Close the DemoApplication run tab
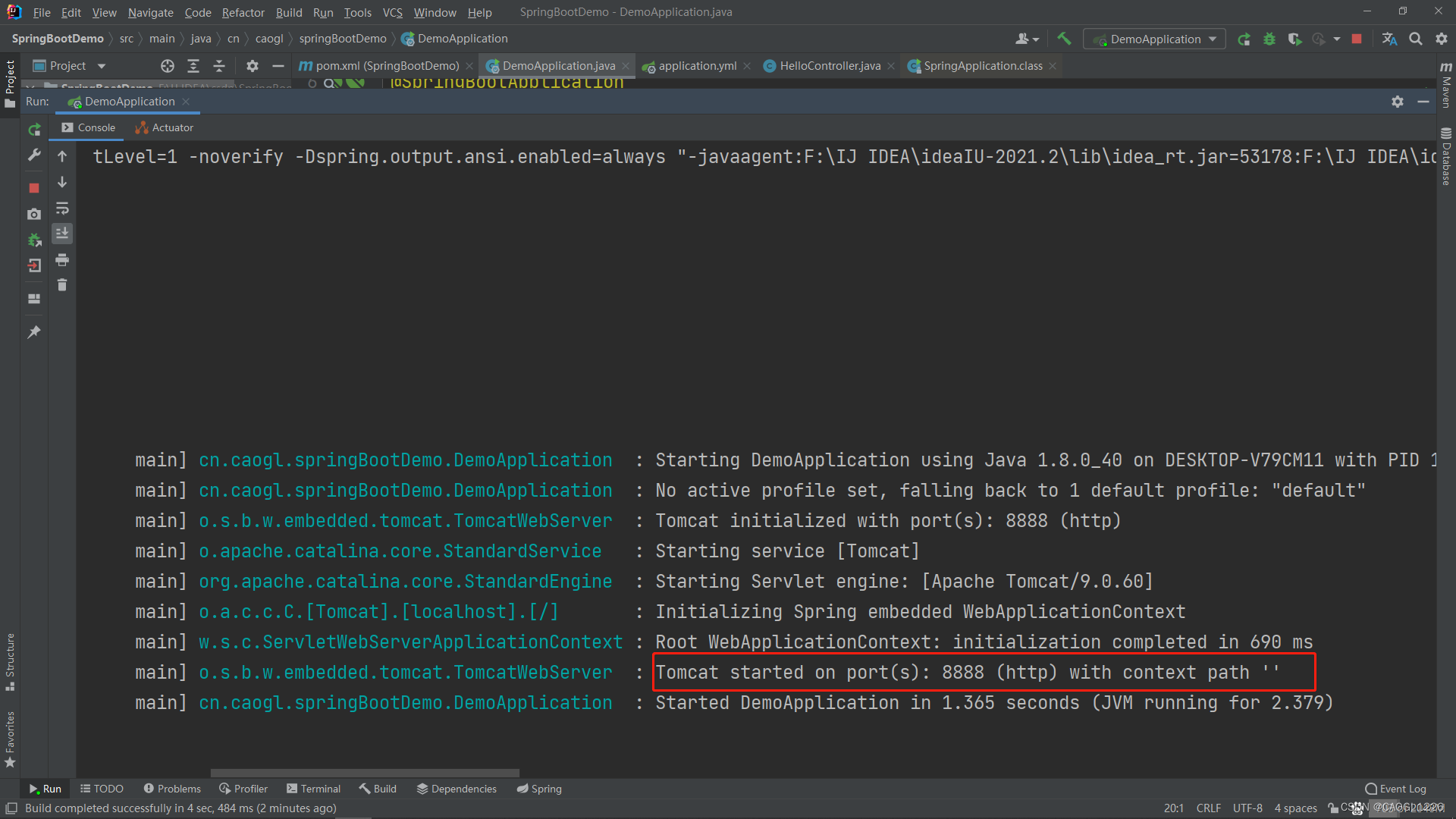 pyautogui.click(x=186, y=102)
